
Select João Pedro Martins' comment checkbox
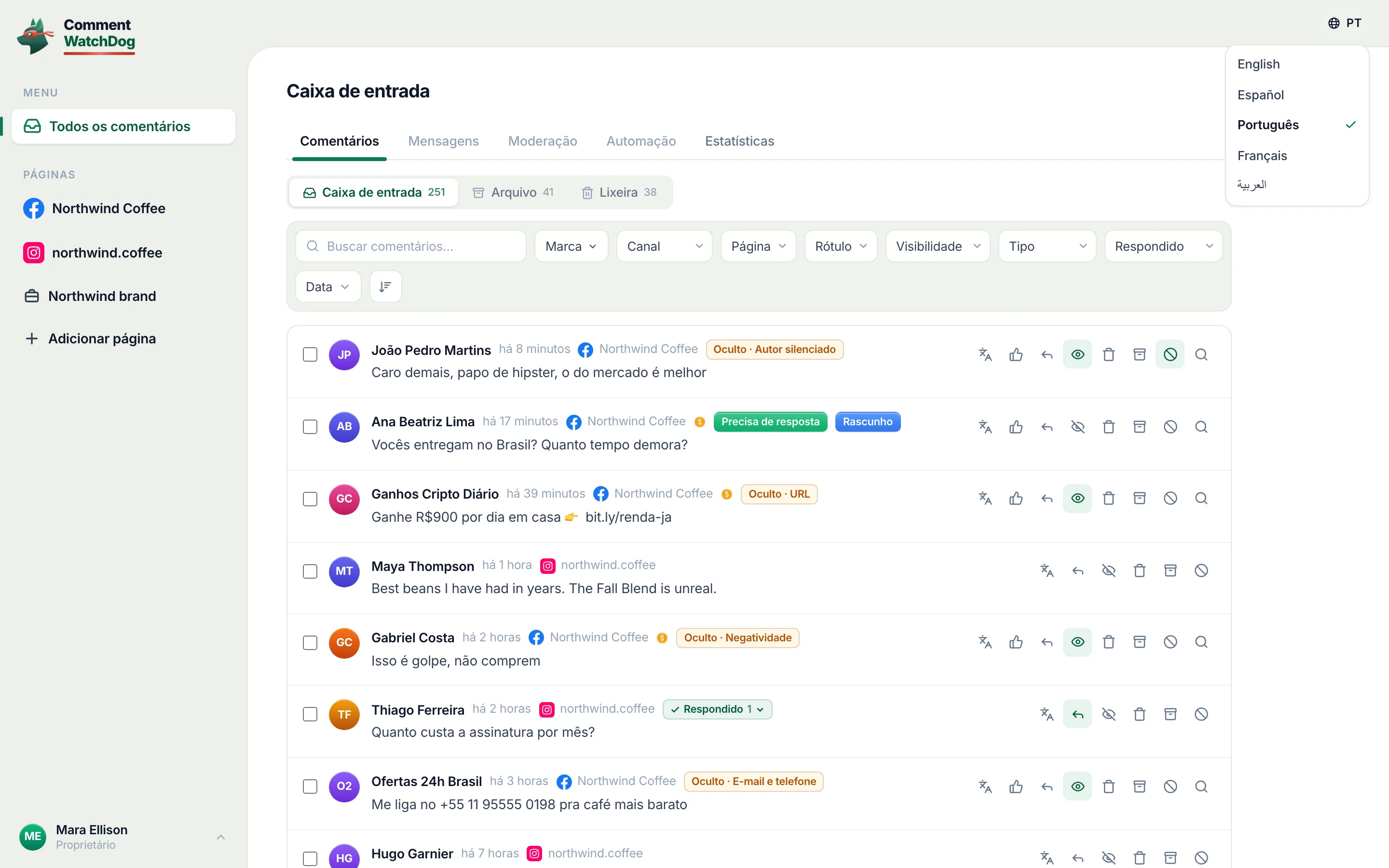(x=310, y=355)
